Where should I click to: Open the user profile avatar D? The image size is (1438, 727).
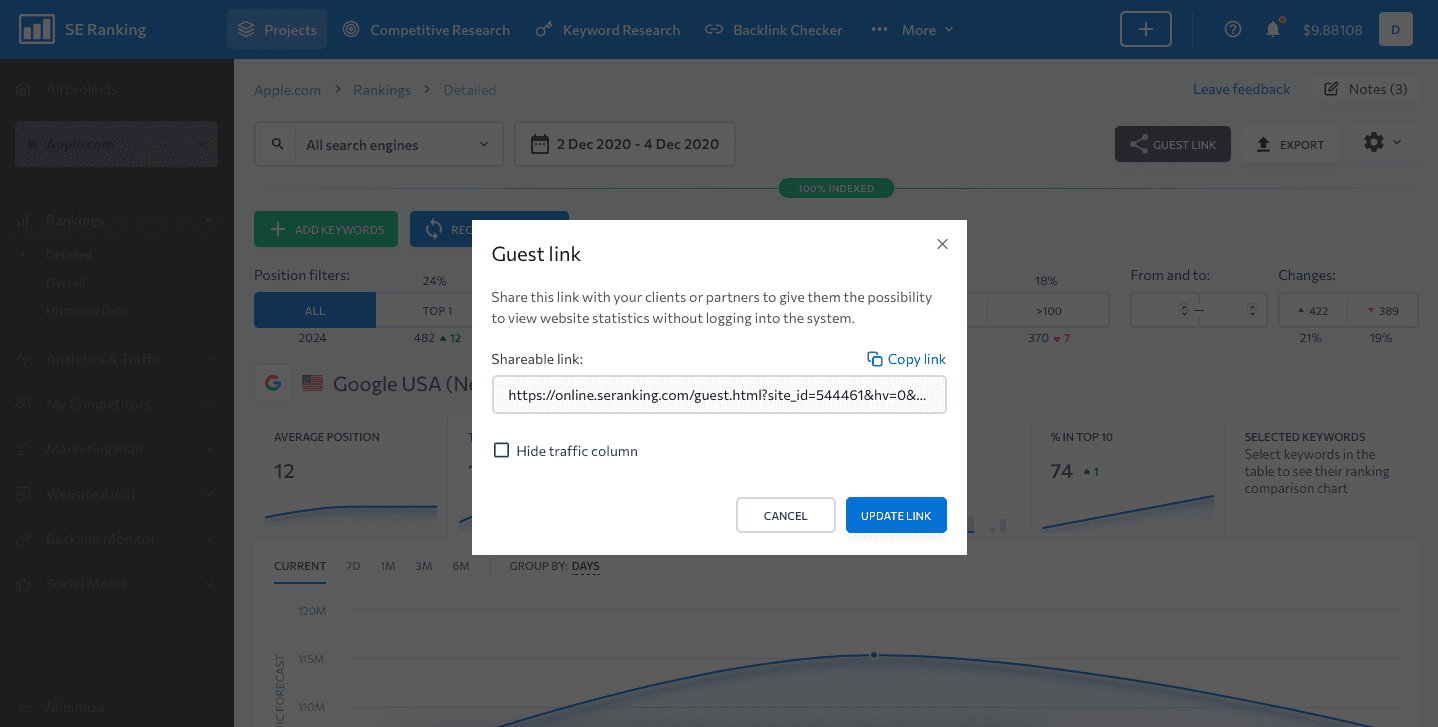[1395, 30]
